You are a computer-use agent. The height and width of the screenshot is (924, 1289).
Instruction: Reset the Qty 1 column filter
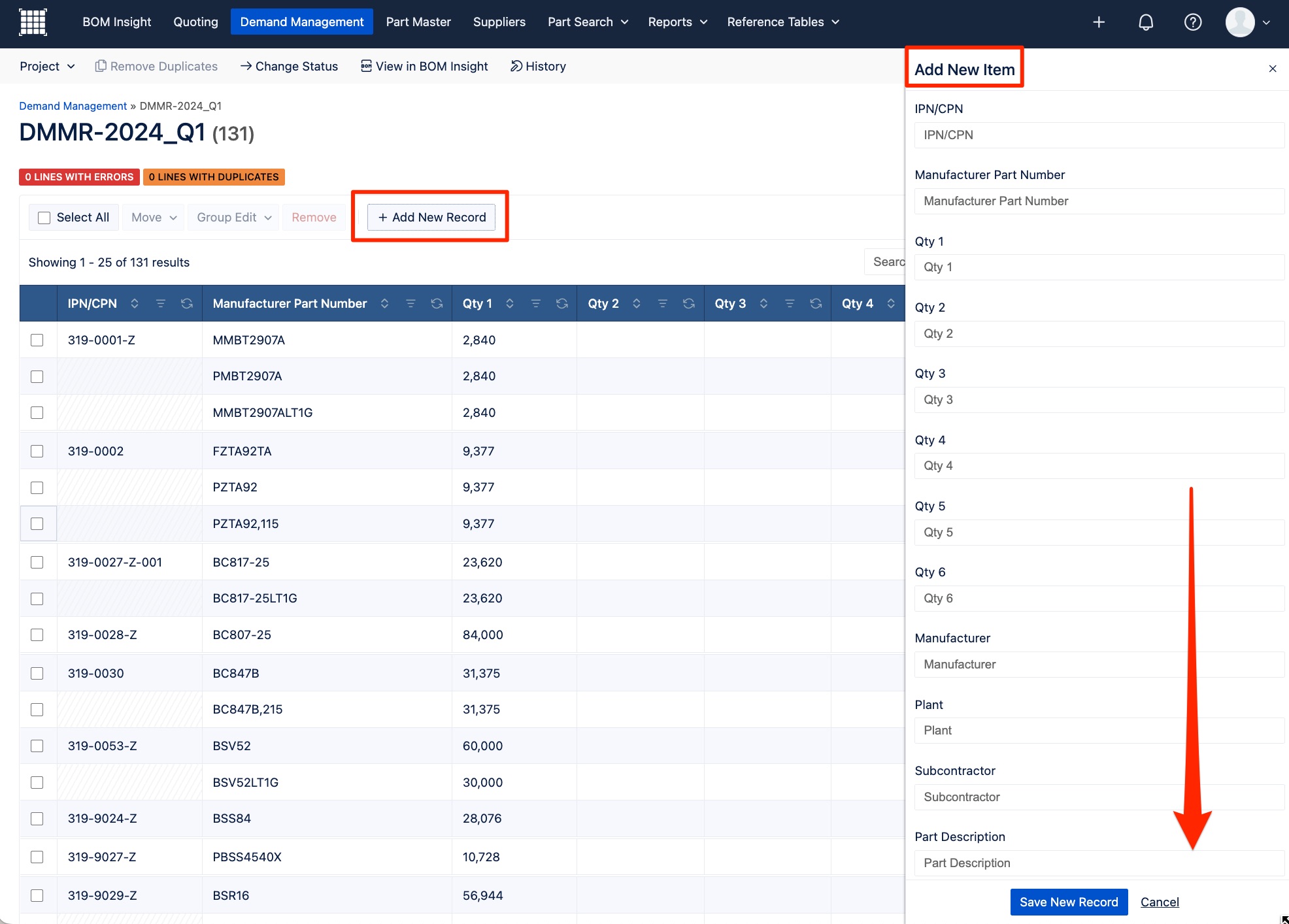562,303
